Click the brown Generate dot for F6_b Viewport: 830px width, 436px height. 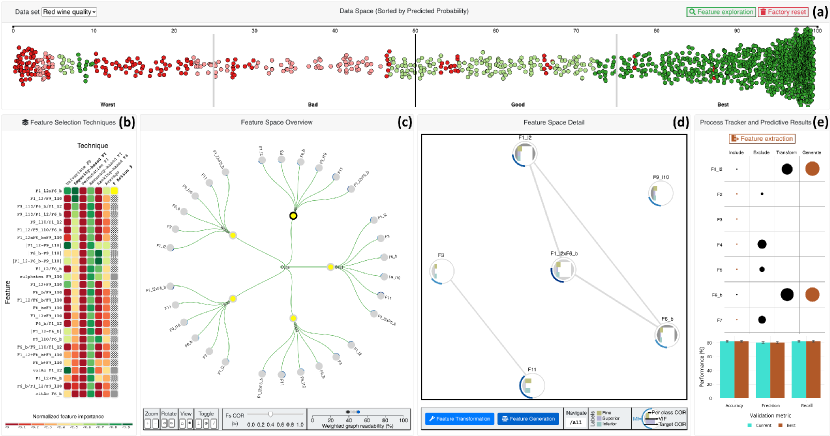coord(812,294)
